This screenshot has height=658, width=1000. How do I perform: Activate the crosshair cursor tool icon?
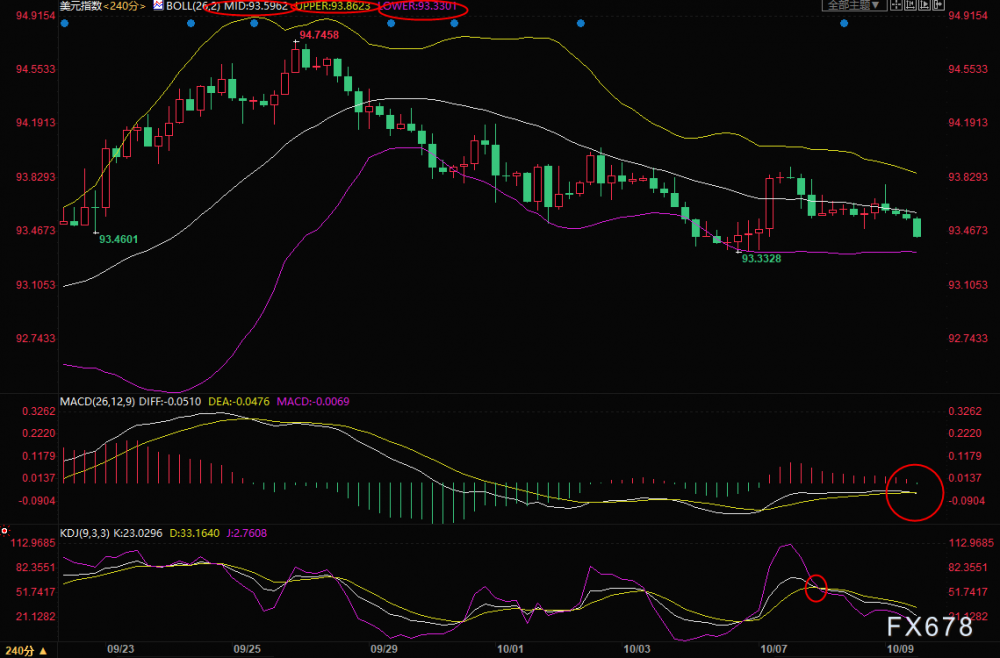[x=896, y=5]
